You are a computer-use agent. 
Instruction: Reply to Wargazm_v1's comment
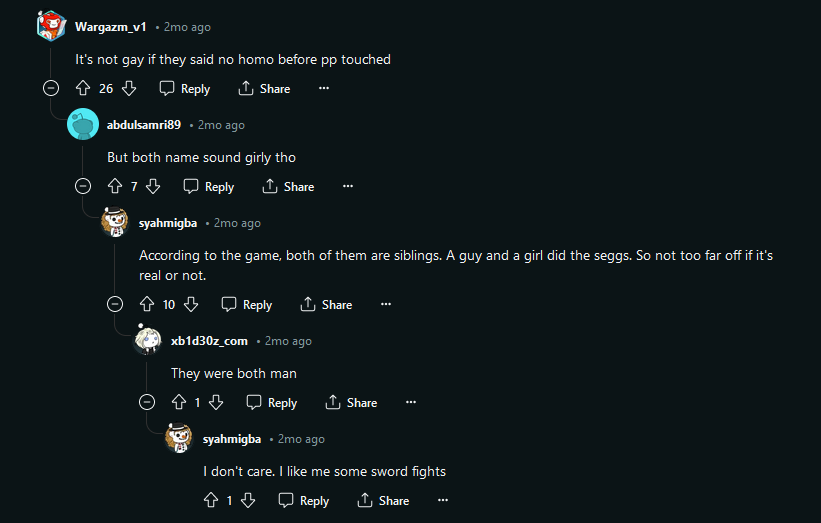185,89
